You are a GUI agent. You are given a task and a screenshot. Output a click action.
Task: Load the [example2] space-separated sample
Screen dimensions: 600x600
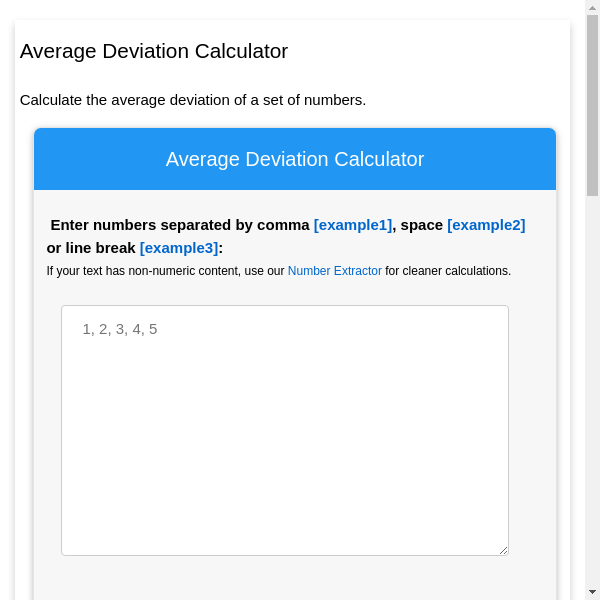click(486, 225)
